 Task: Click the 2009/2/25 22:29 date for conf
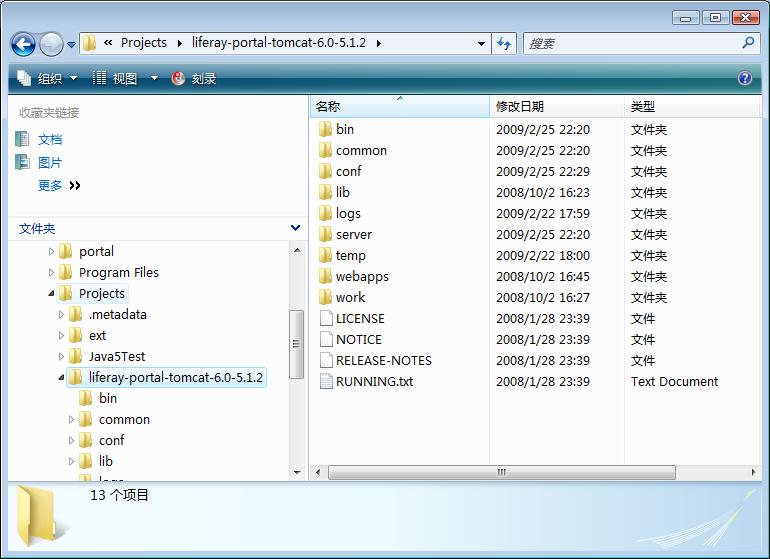543,171
